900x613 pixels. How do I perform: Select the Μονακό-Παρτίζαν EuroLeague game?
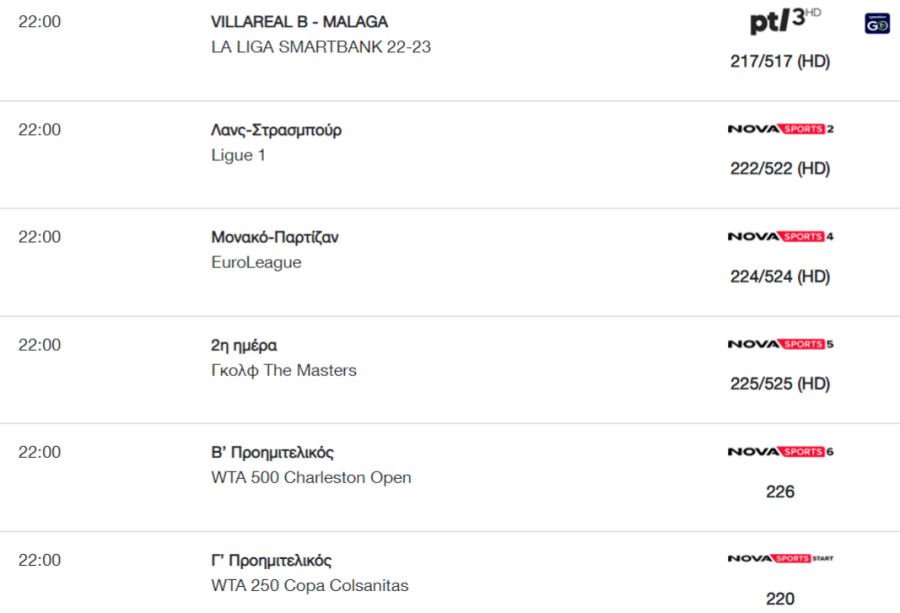pyautogui.click(x=275, y=237)
